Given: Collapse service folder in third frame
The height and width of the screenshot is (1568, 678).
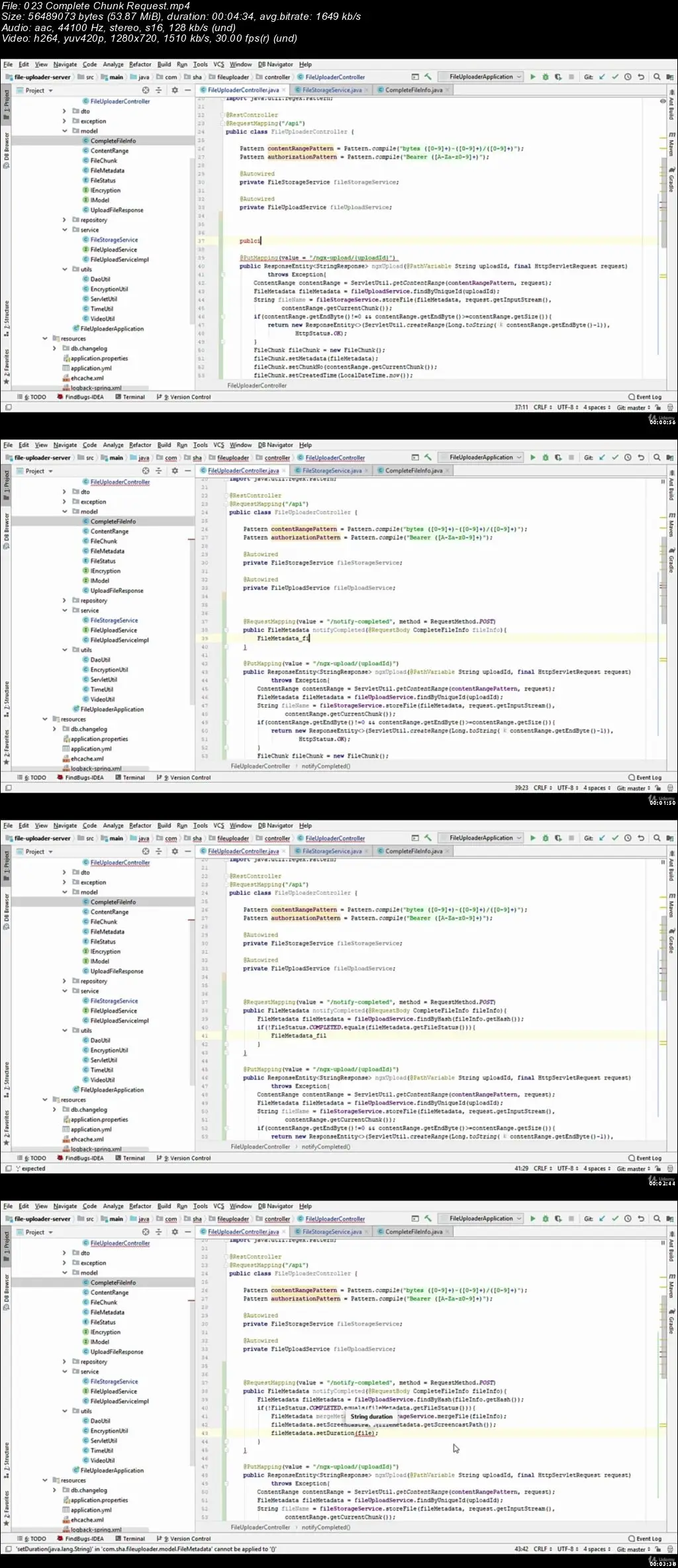Looking at the screenshot, I should click(x=64, y=991).
